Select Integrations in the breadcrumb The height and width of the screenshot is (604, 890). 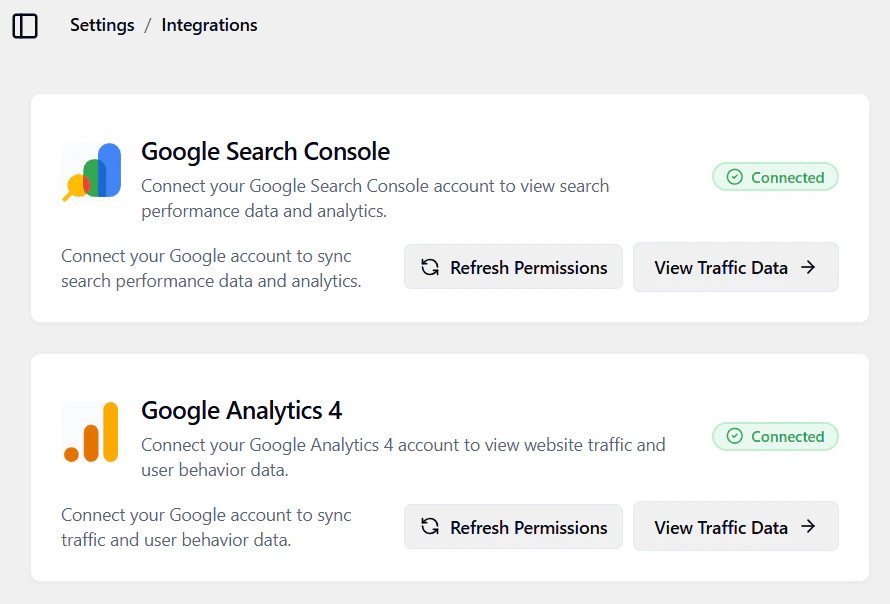[x=209, y=26]
